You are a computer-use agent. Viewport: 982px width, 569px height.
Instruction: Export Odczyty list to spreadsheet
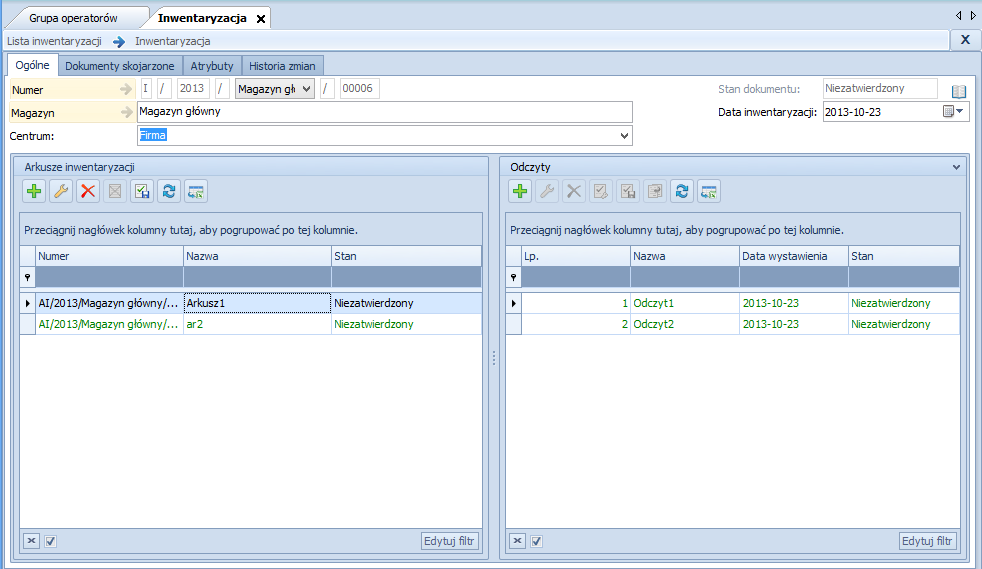[x=709, y=192]
